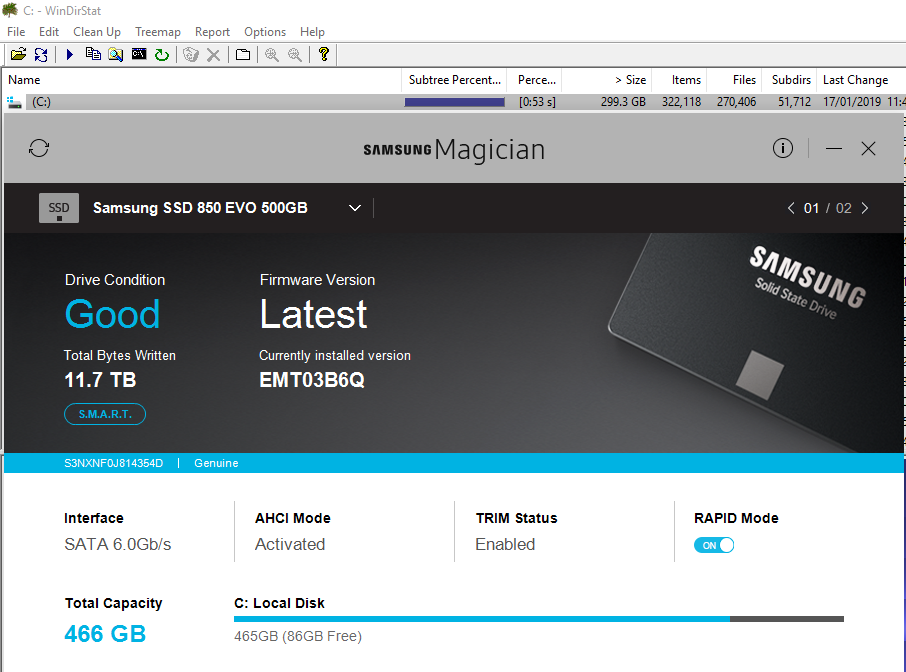This screenshot has height=672, width=906.
Task: Click the Genuine label
Action: coord(216,463)
